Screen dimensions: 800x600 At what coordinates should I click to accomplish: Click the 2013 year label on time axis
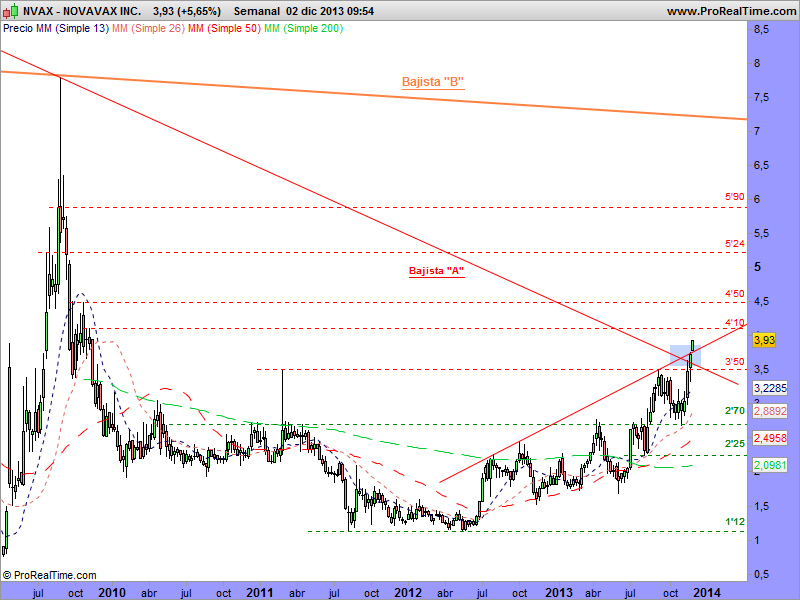point(559,593)
